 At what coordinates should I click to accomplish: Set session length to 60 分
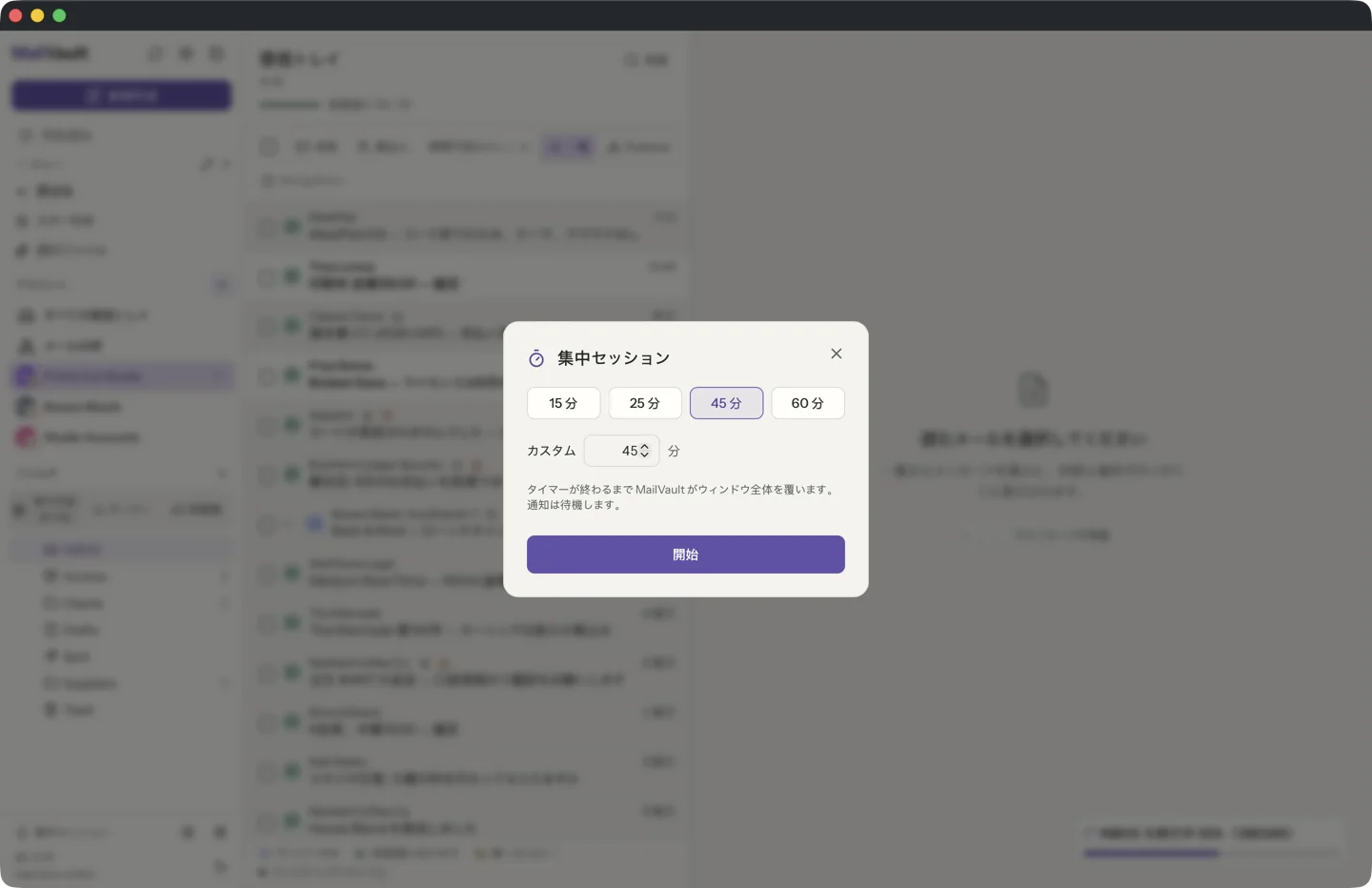coord(808,403)
